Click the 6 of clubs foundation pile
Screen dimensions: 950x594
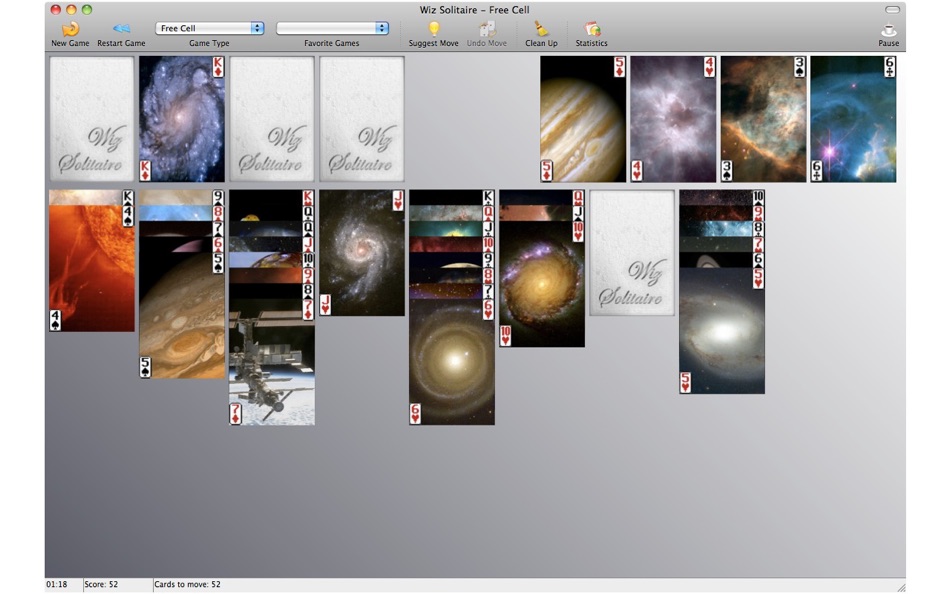(853, 119)
